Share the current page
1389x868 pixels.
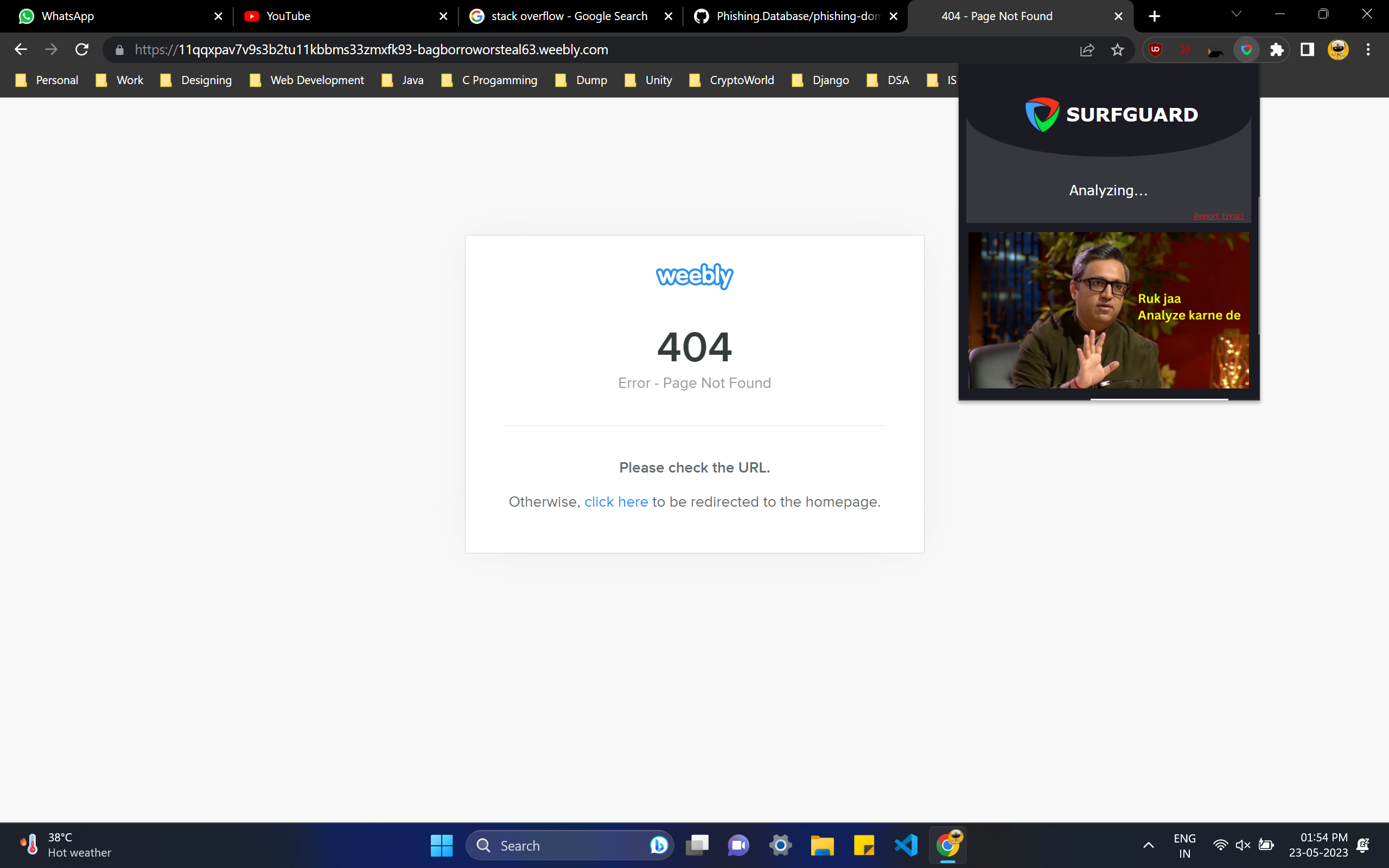click(1087, 49)
